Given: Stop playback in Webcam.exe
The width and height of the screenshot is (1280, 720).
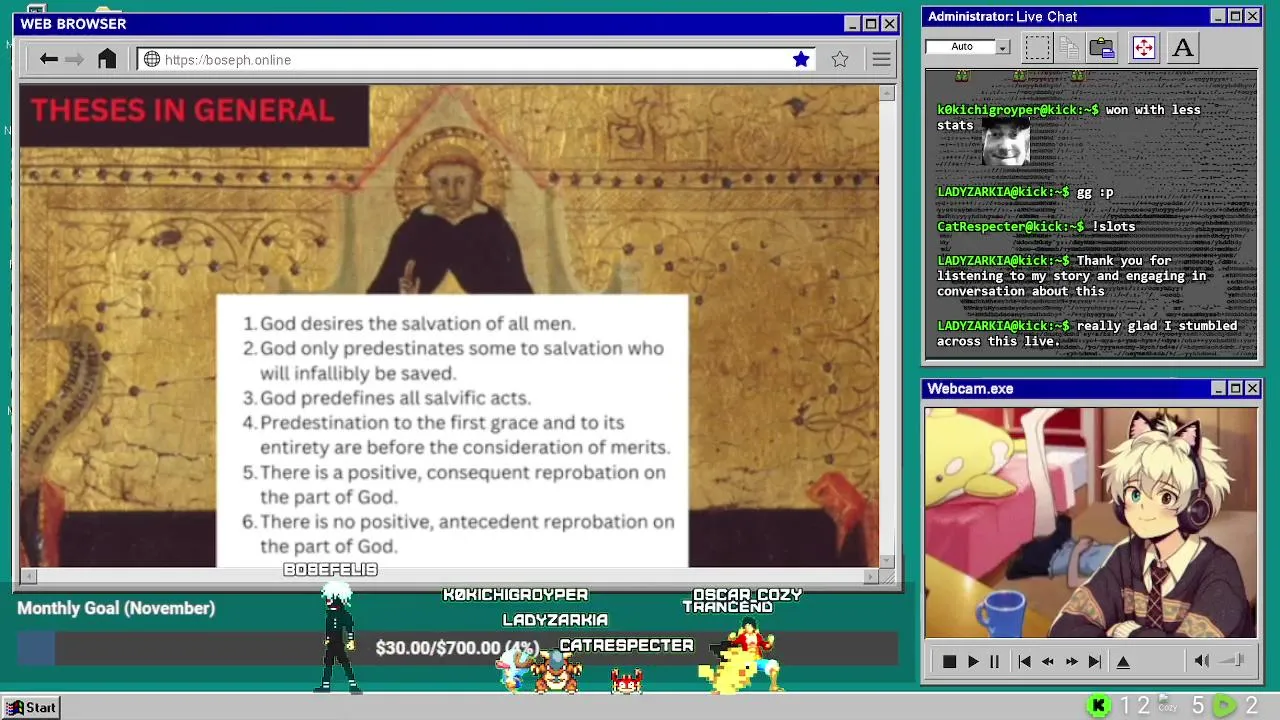Looking at the screenshot, I should [949, 662].
